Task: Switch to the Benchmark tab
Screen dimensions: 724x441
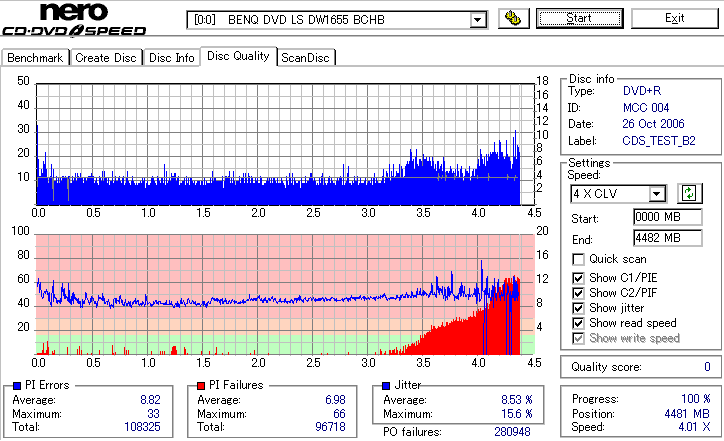Action: (35, 58)
